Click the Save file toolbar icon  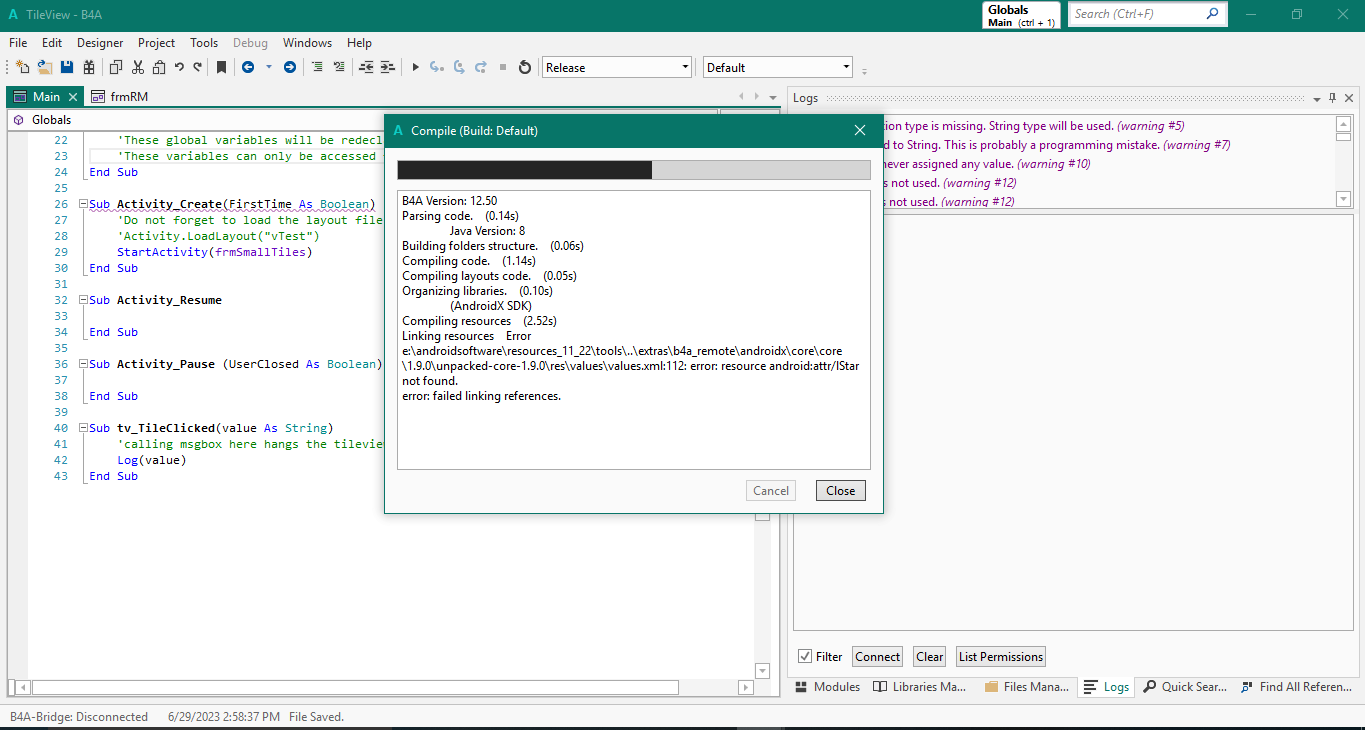(x=67, y=67)
